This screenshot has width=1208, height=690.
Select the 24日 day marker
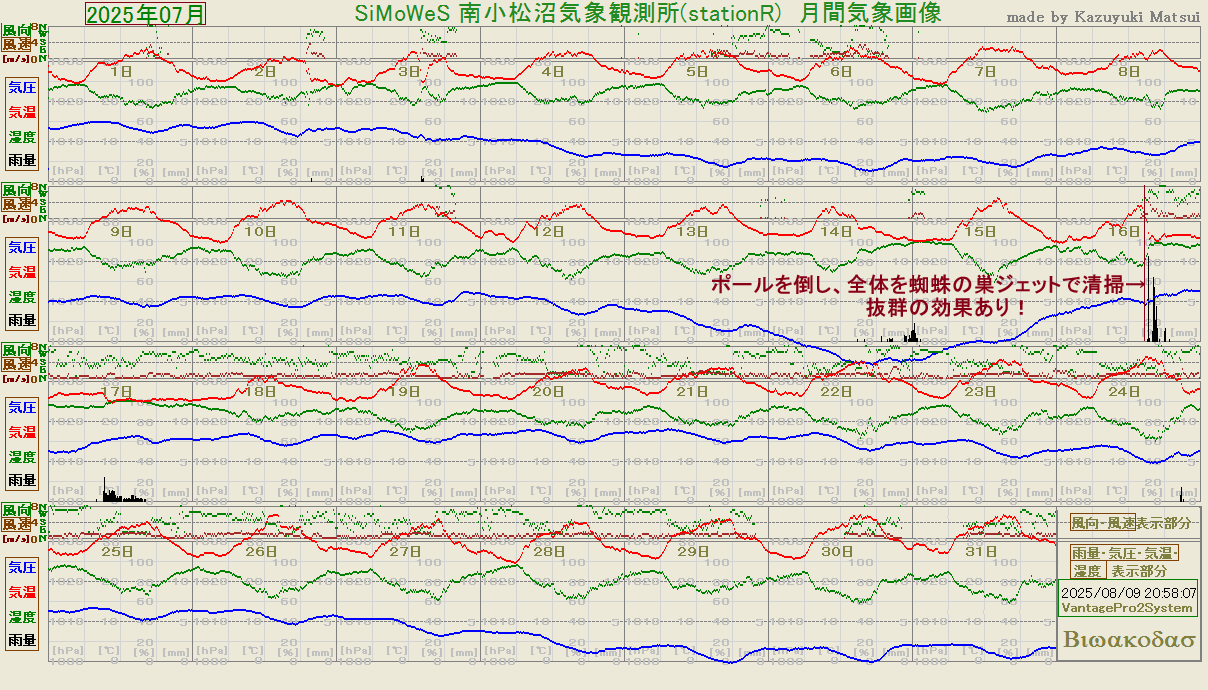(1124, 392)
